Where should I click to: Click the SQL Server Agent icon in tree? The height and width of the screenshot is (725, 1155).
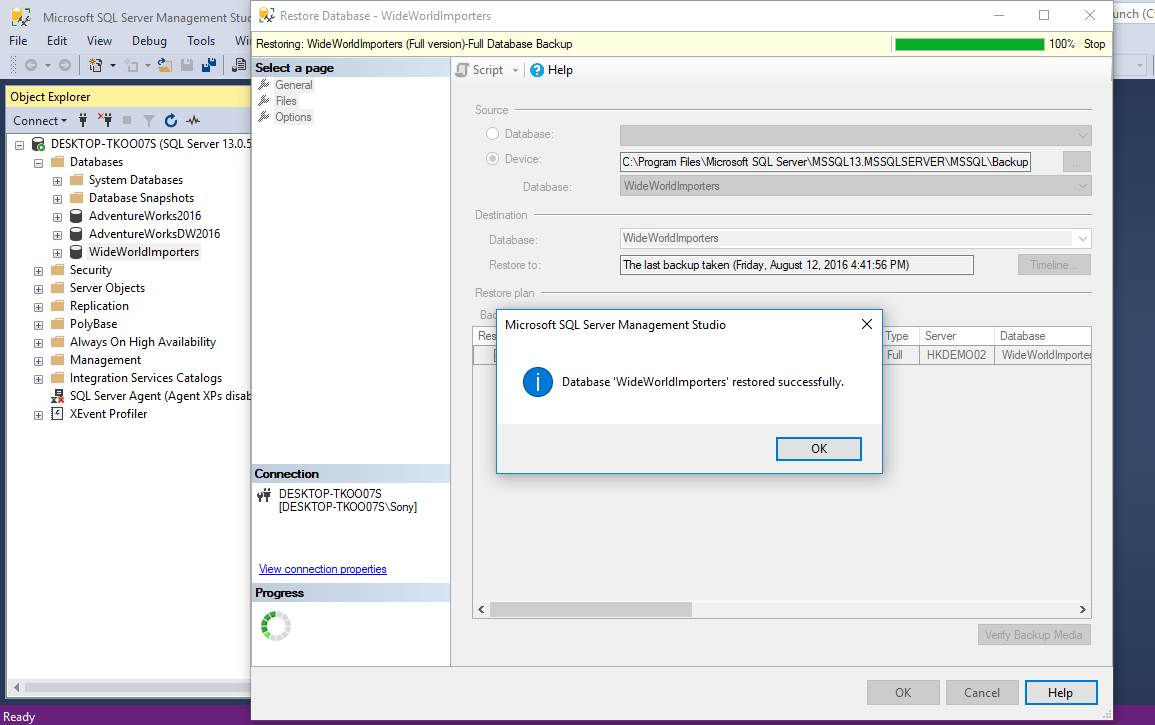(x=57, y=396)
